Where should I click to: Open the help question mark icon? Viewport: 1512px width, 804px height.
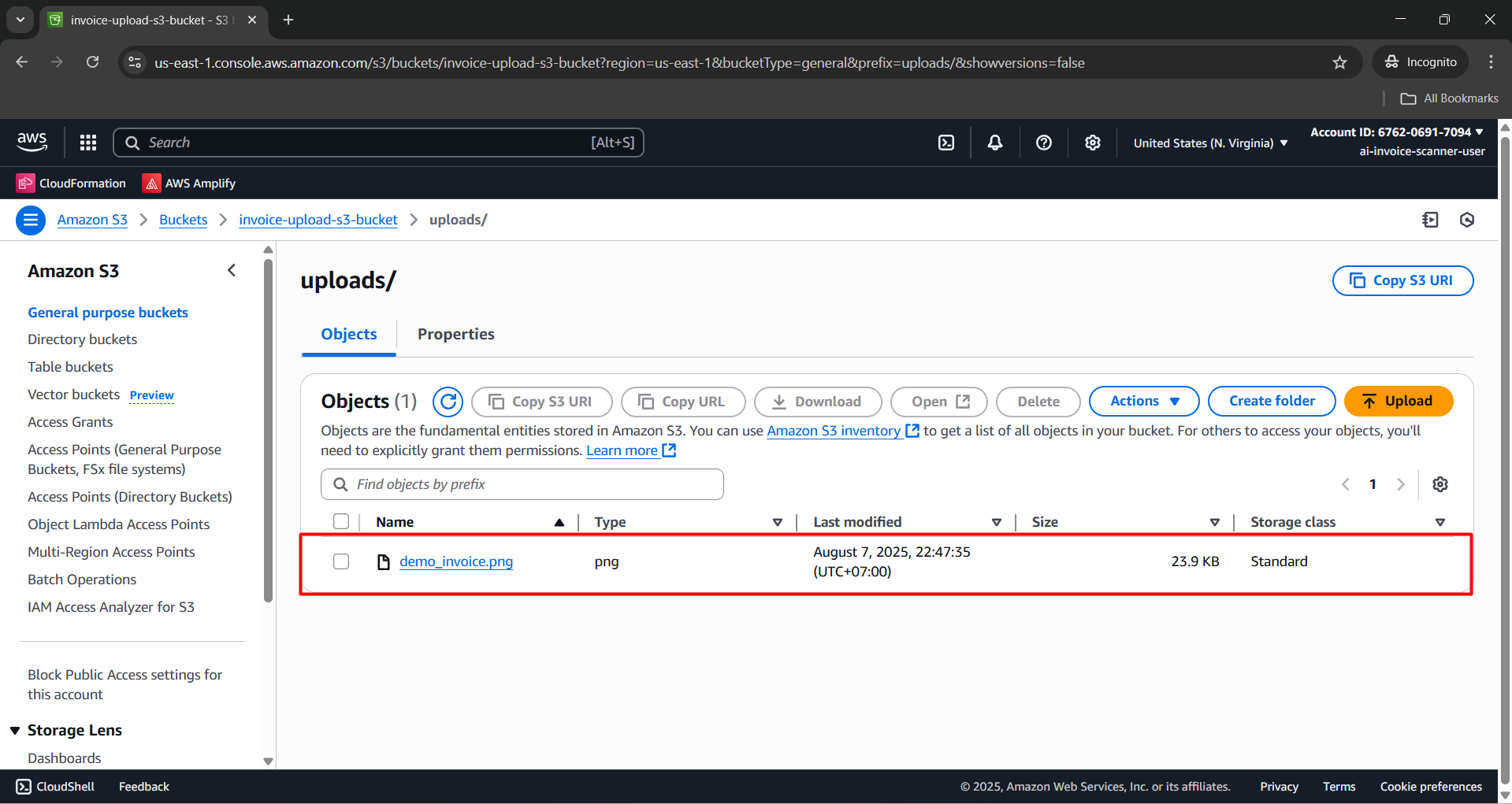(1044, 143)
